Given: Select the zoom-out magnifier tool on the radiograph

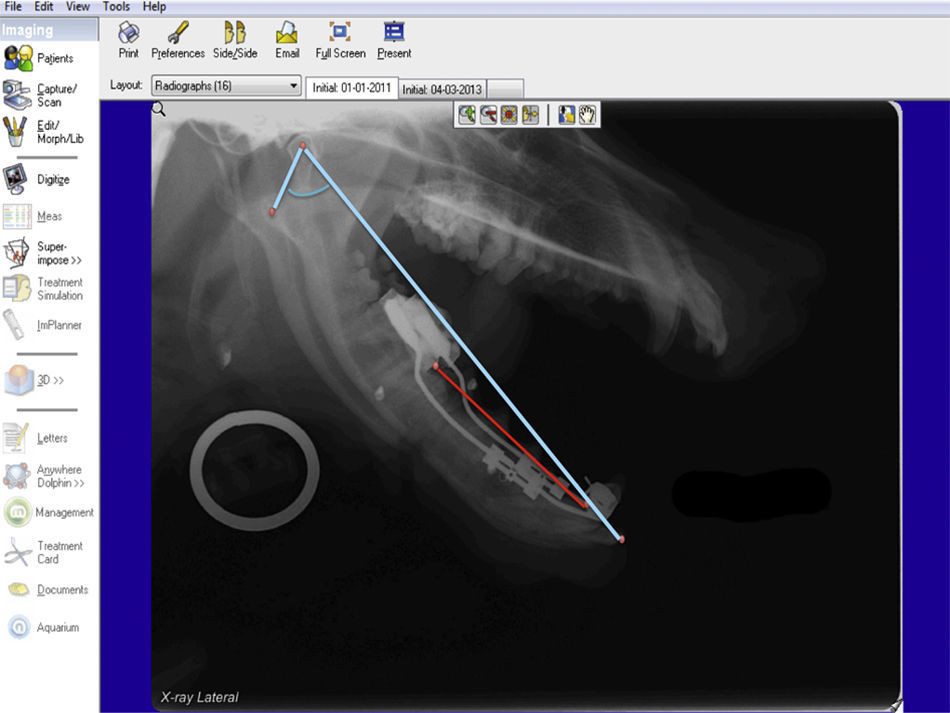Looking at the screenshot, I should 488,115.
